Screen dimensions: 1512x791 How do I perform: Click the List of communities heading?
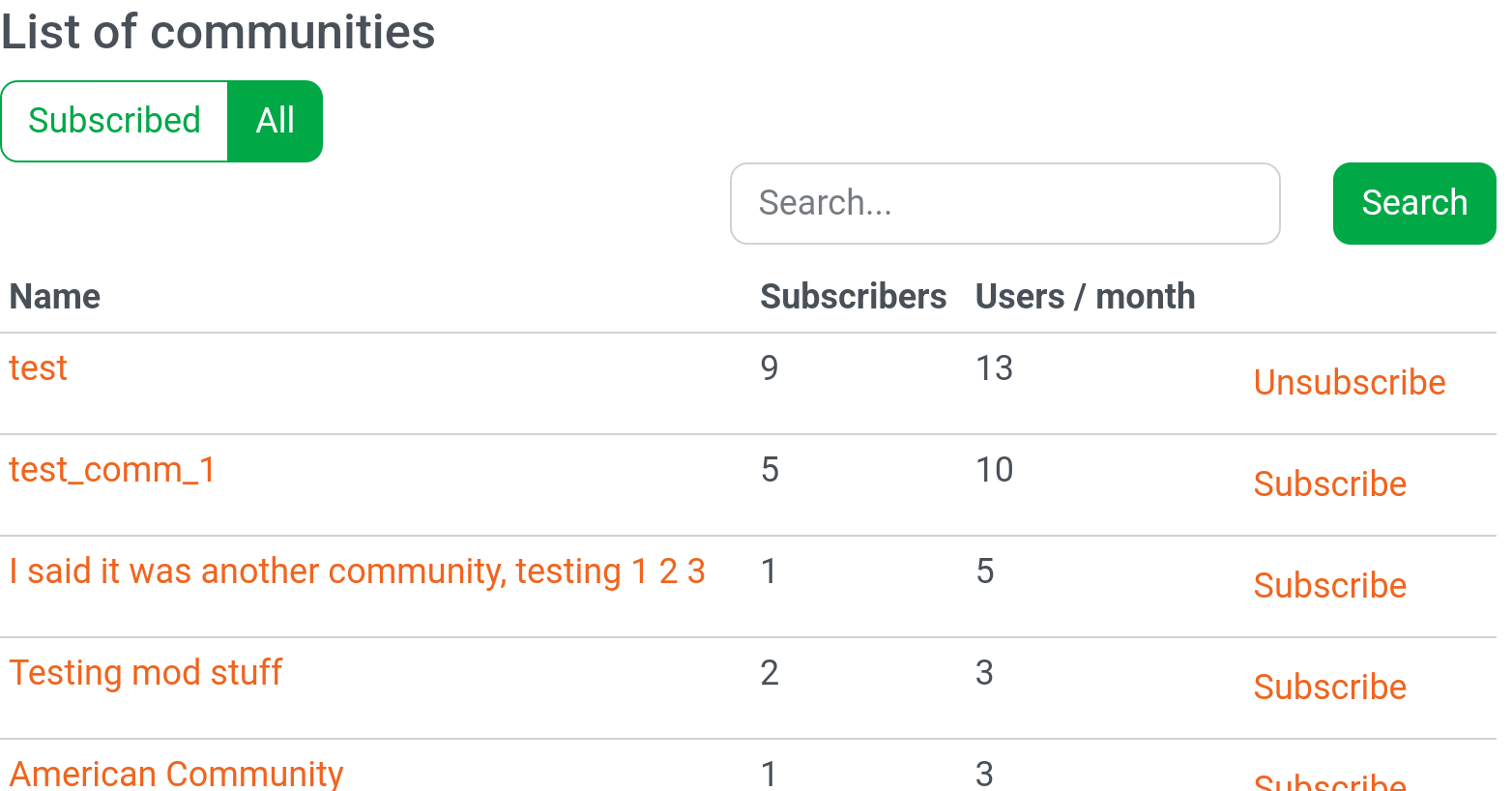pyautogui.click(x=218, y=32)
